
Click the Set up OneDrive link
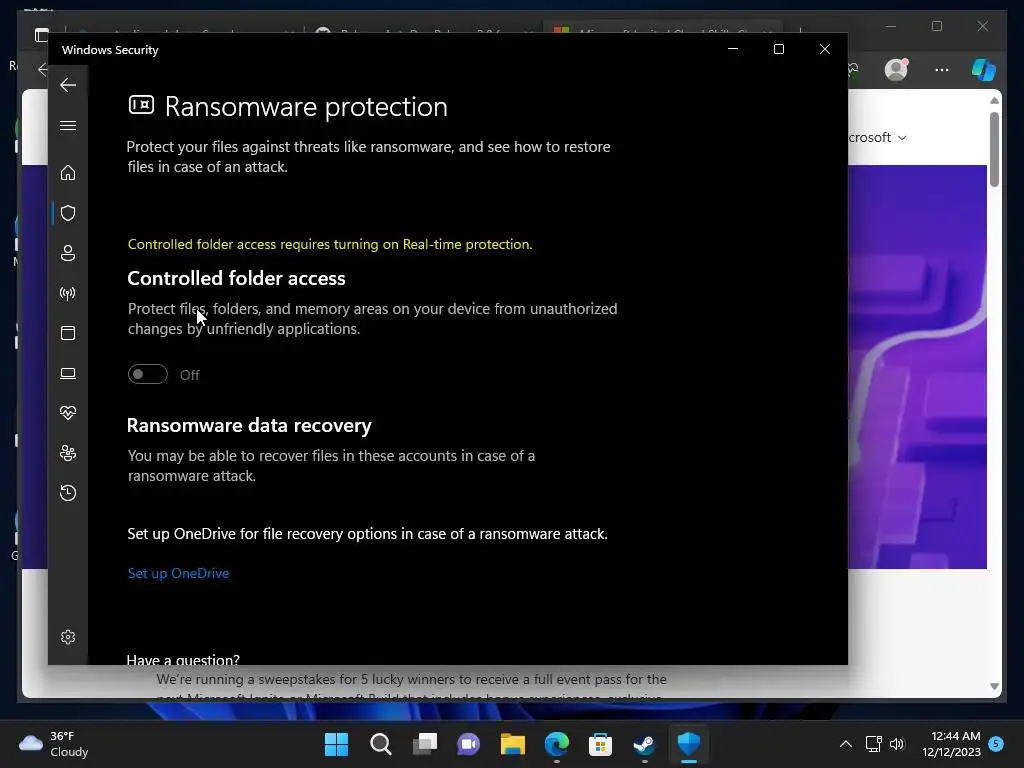[x=178, y=573]
